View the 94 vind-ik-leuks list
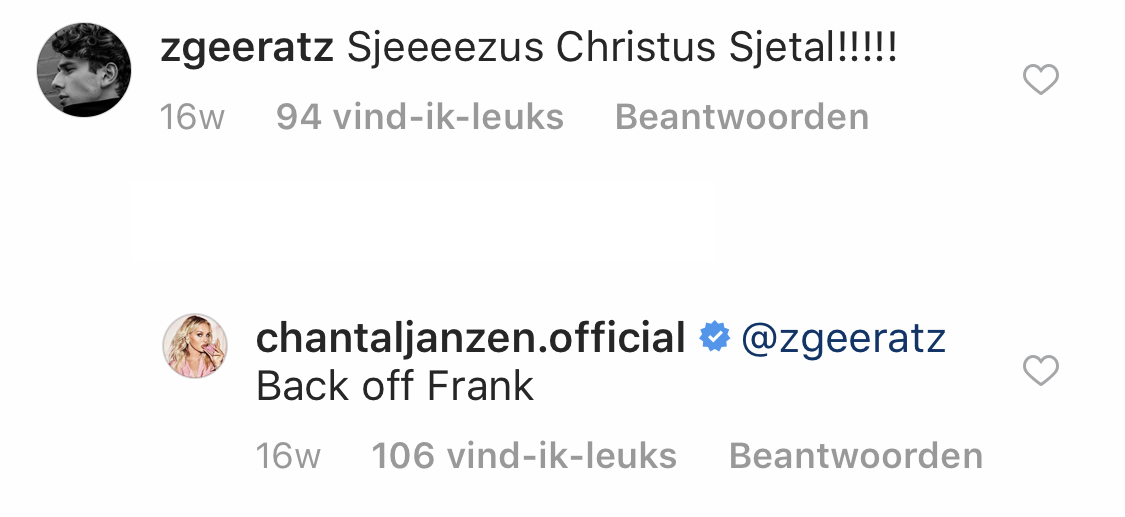This screenshot has width=1125, height=517. click(419, 117)
